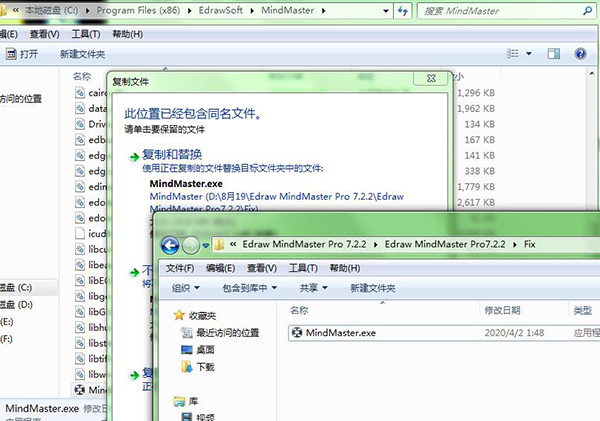Open the 包含到库中 dropdown
The height and width of the screenshot is (421, 600).
pyautogui.click(x=249, y=288)
